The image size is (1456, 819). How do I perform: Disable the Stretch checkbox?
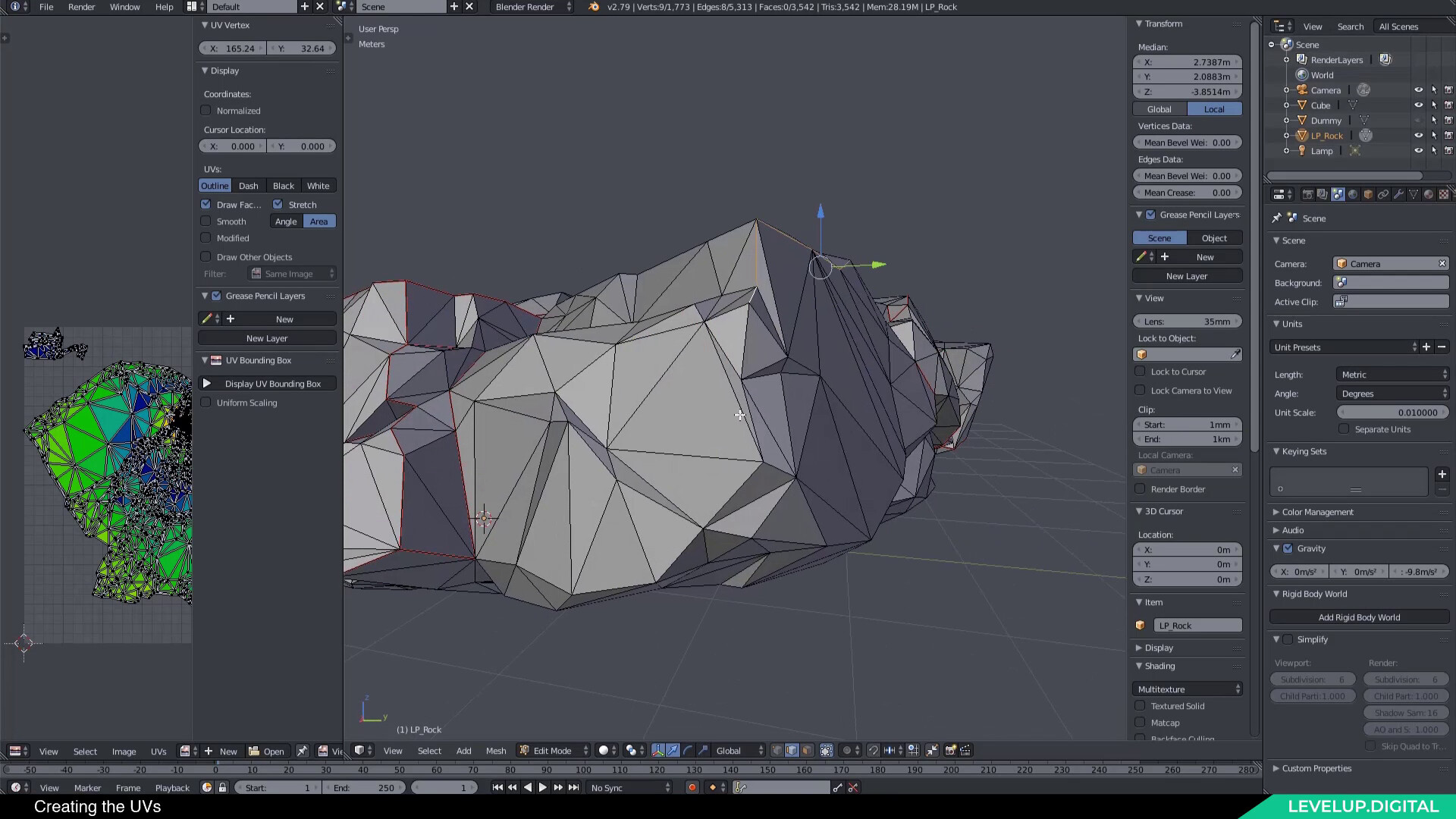click(x=278, y=205)
